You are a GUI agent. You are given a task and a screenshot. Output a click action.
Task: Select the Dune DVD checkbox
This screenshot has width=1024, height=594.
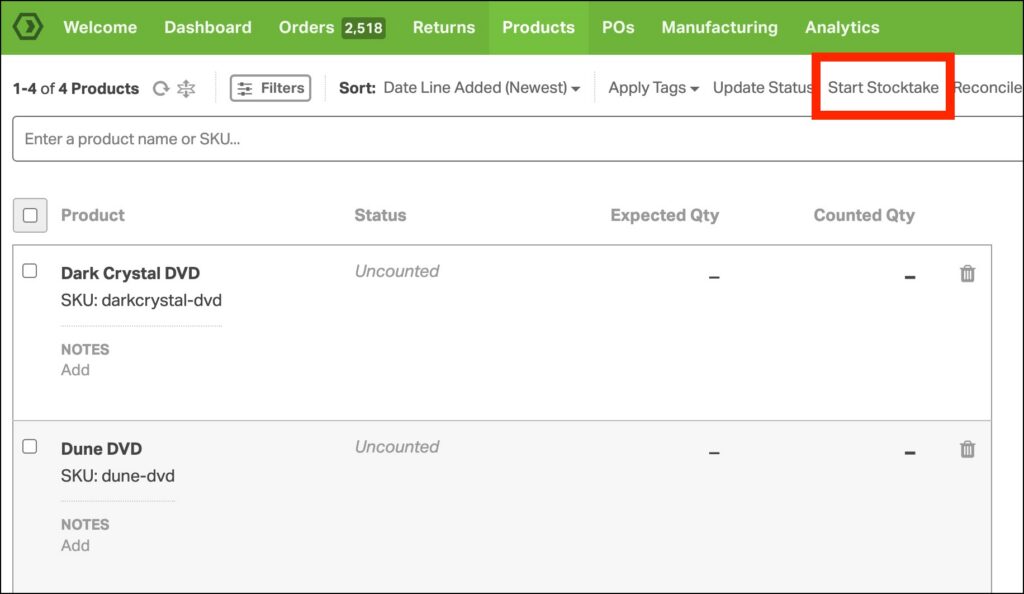click(30, 447)
